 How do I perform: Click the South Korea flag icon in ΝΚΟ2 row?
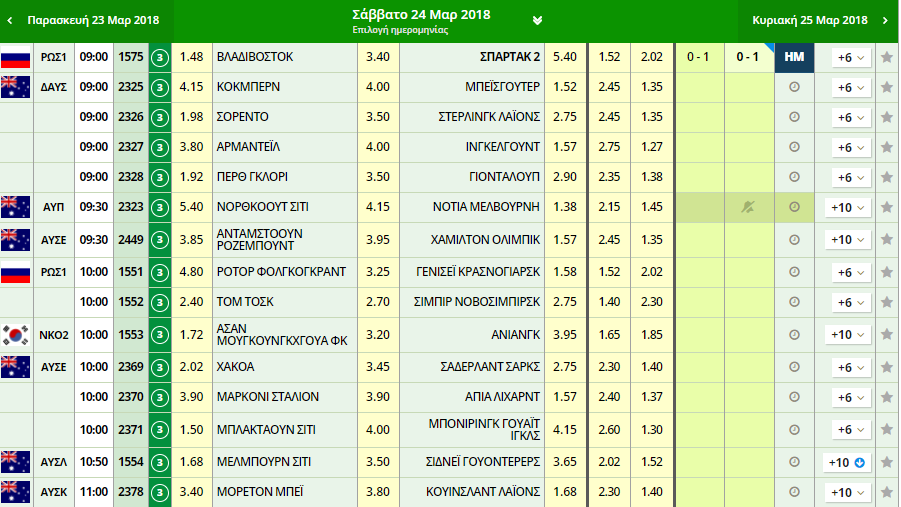pyautogui.click(x=16, y=335)
